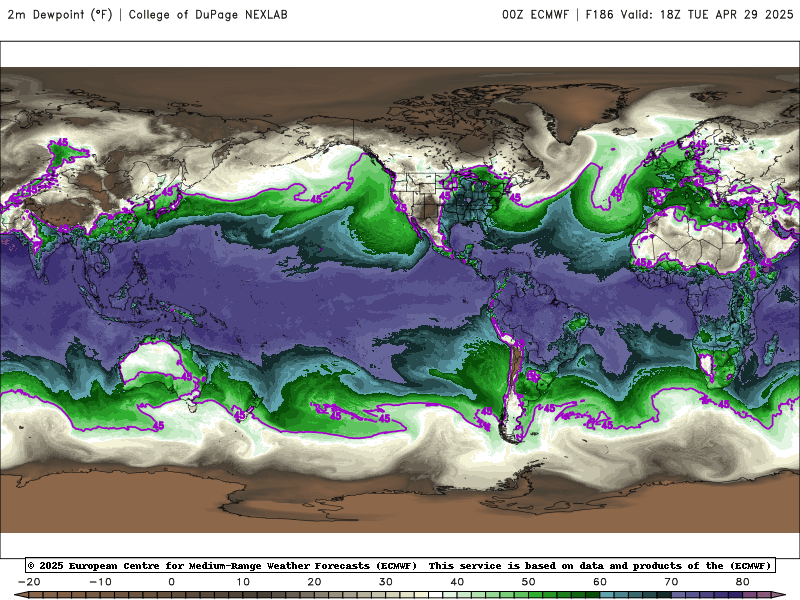
Task: Click the "College of DuPage NEXLAB" label
Action: [x=208, y=15]
